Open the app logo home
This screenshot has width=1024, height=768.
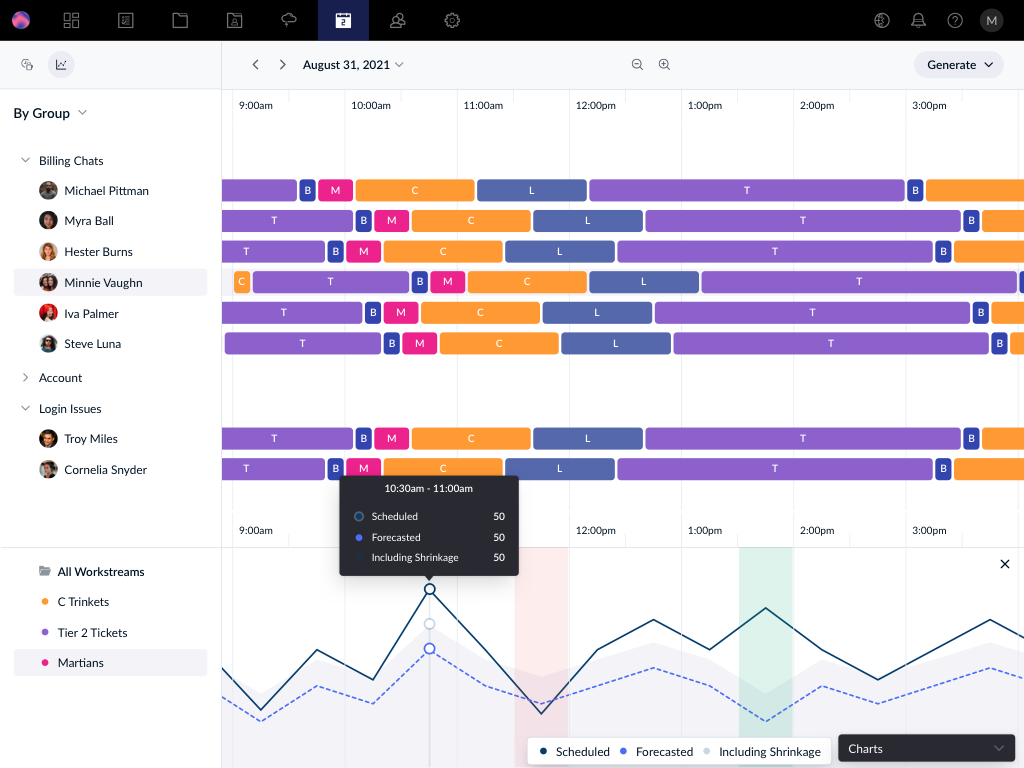[21, 20]
